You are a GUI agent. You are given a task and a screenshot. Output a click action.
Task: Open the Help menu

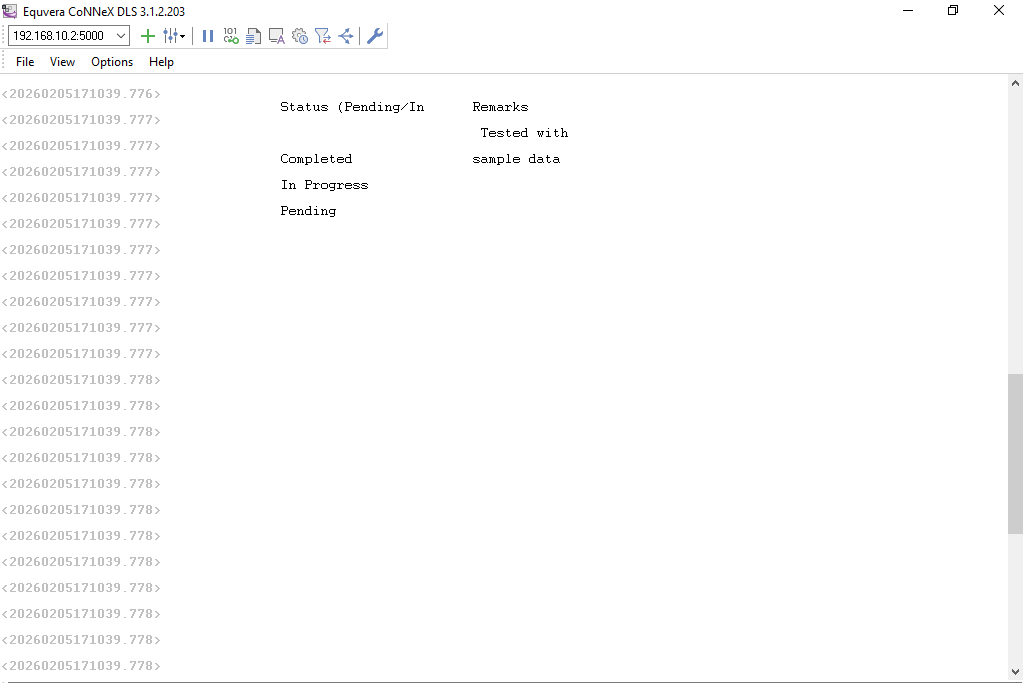coord(161,62)
